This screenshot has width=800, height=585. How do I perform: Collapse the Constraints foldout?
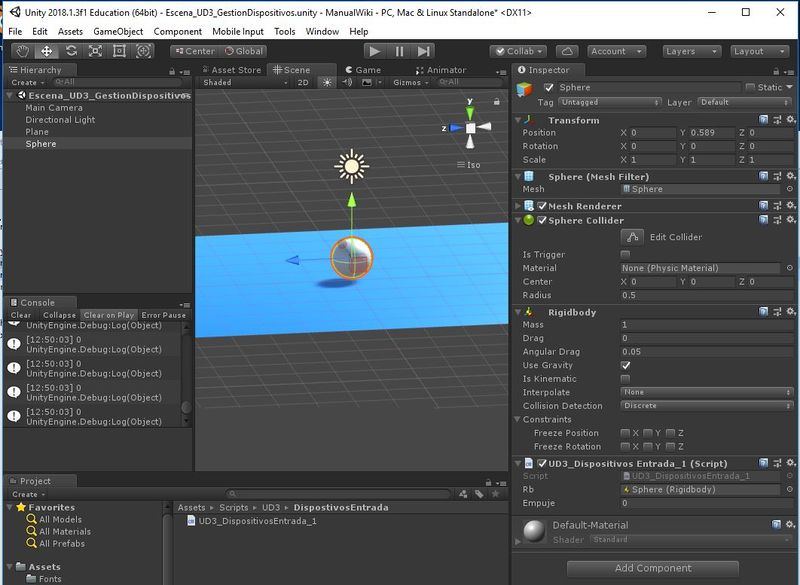[517, 419]
